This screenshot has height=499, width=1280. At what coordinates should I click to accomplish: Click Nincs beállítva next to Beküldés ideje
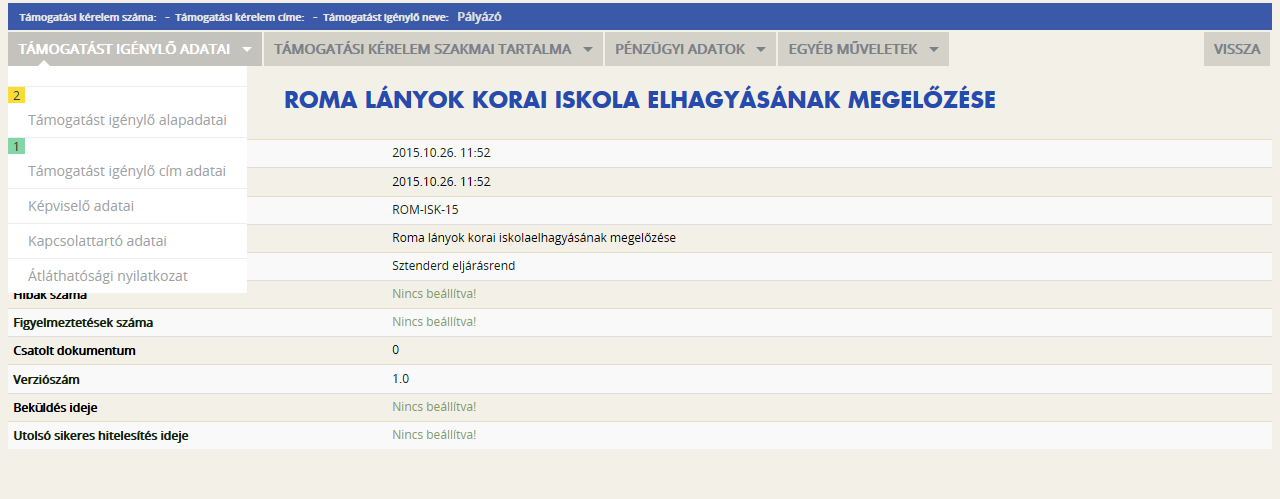point(434,407)
